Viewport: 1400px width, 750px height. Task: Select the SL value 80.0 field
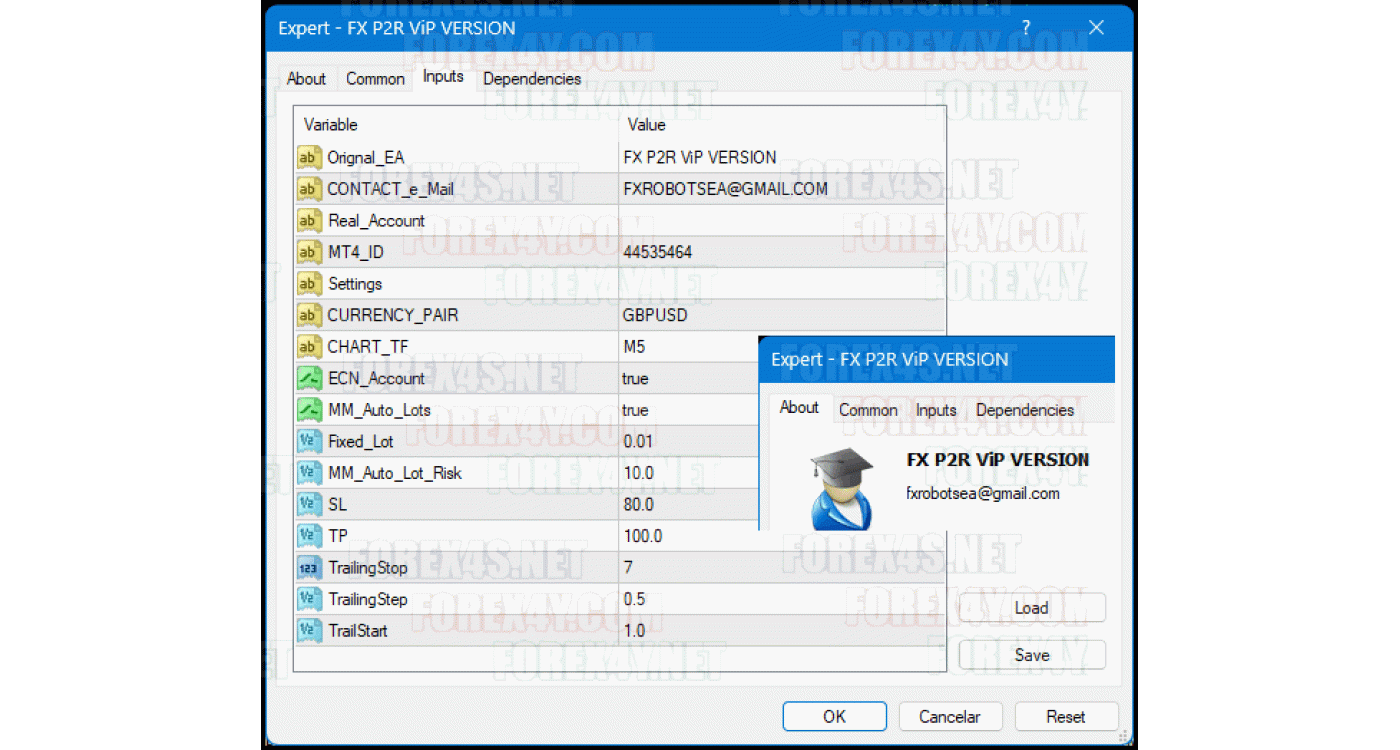(x=639, y=505)
